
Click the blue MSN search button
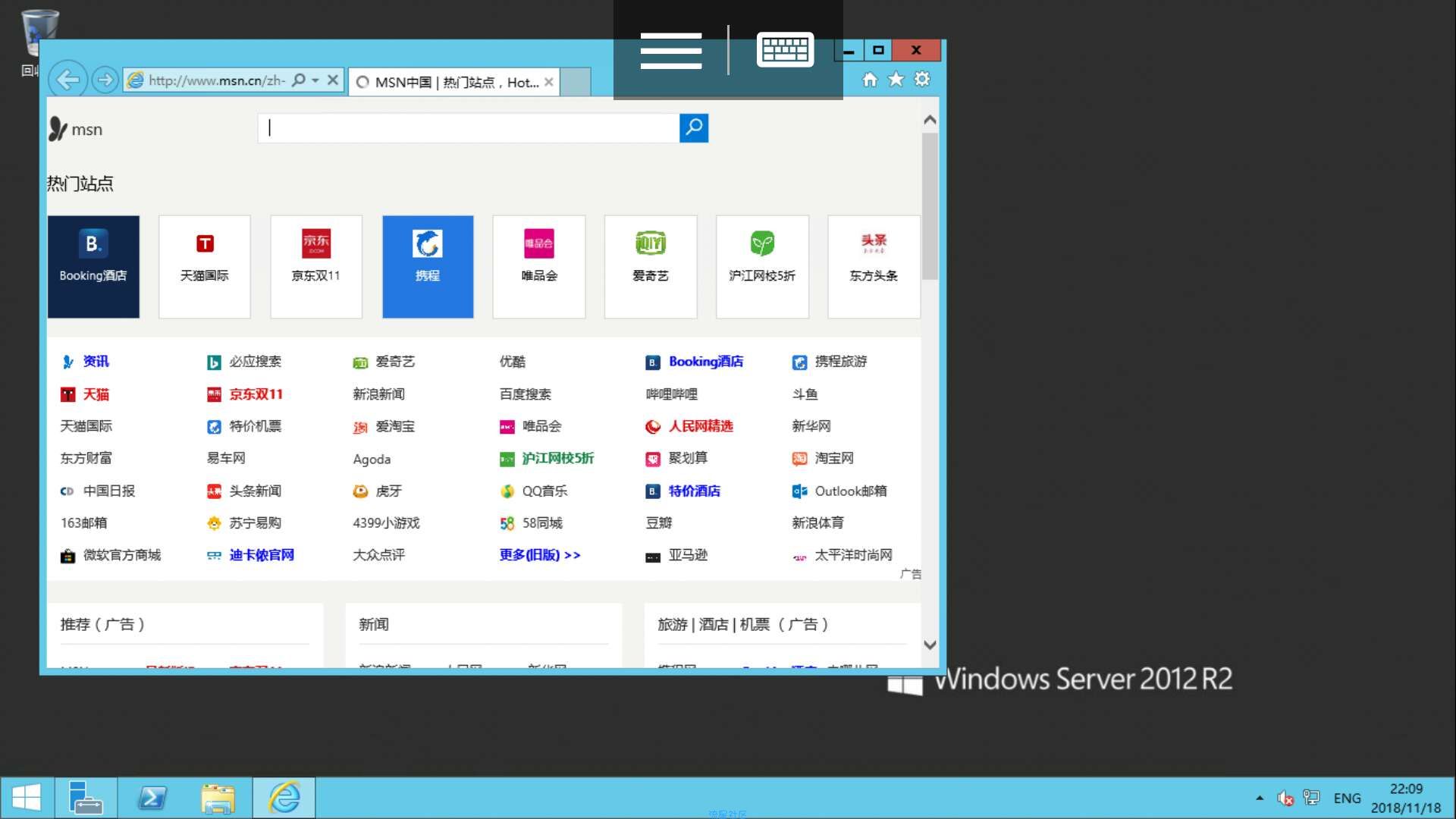[x=694, y=128]
